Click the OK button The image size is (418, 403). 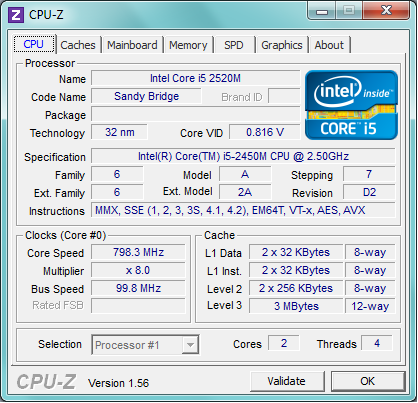click(368, 381)
